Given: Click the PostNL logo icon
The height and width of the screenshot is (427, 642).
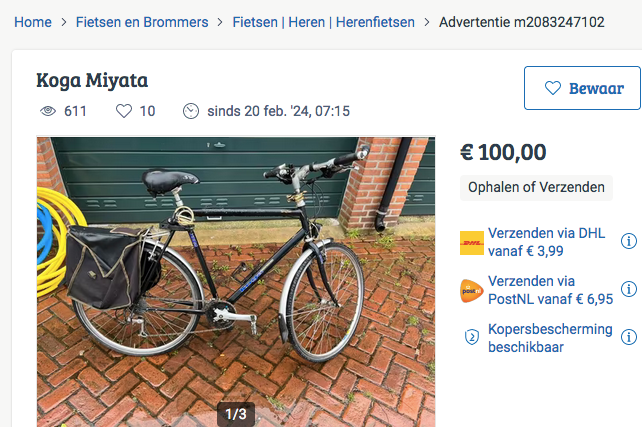Looking at the screenshot, I should pyautogui.click(x=472, y=291).
